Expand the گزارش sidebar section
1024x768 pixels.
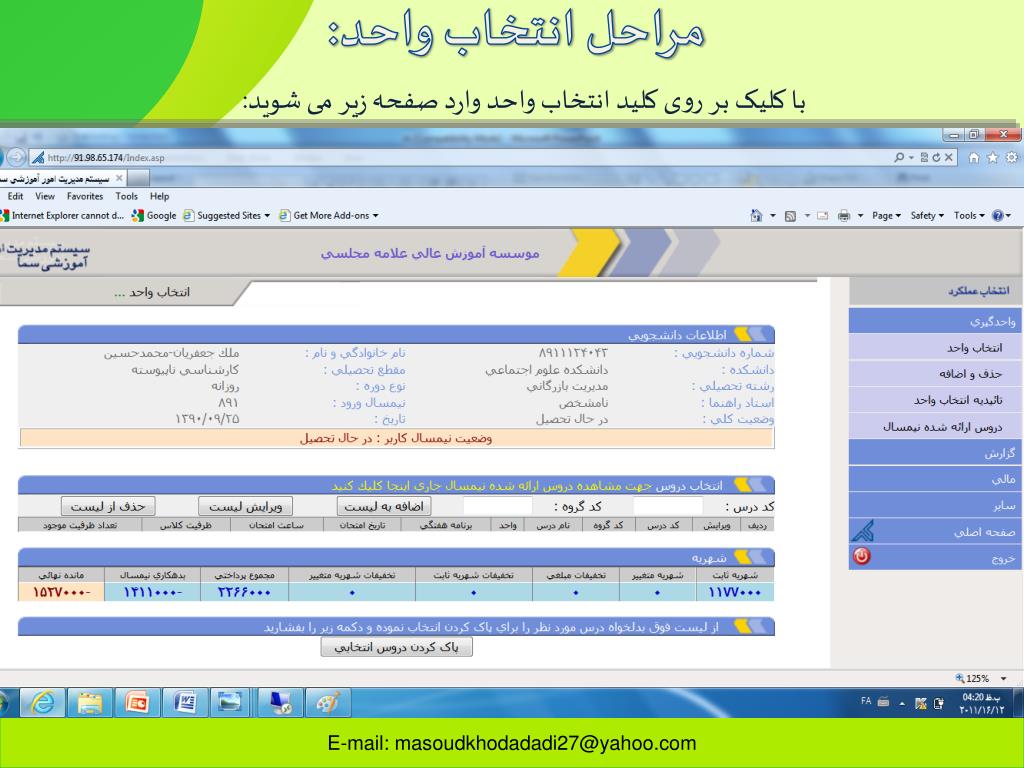tap(935, 453)
